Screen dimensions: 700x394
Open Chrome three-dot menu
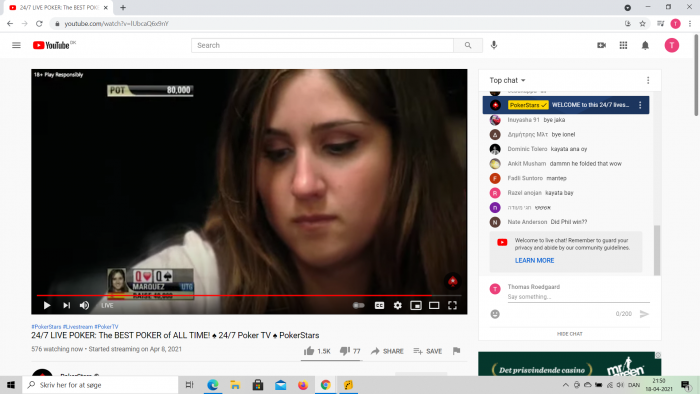(x=690, y=24)
